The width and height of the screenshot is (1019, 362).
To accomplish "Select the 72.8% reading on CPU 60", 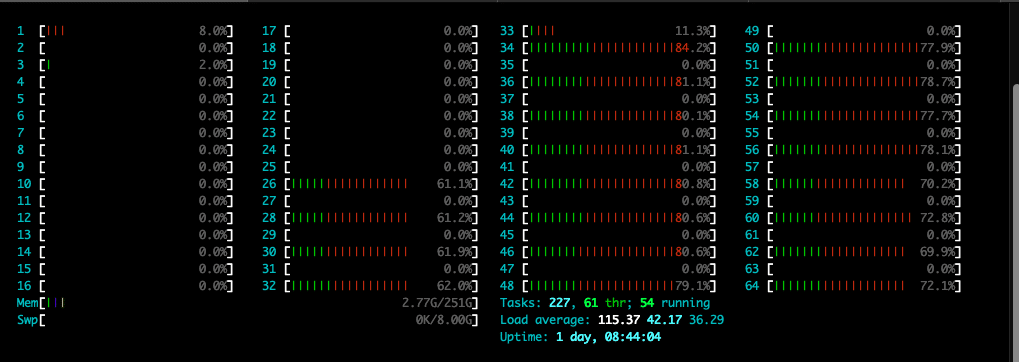I will (938, 218).
